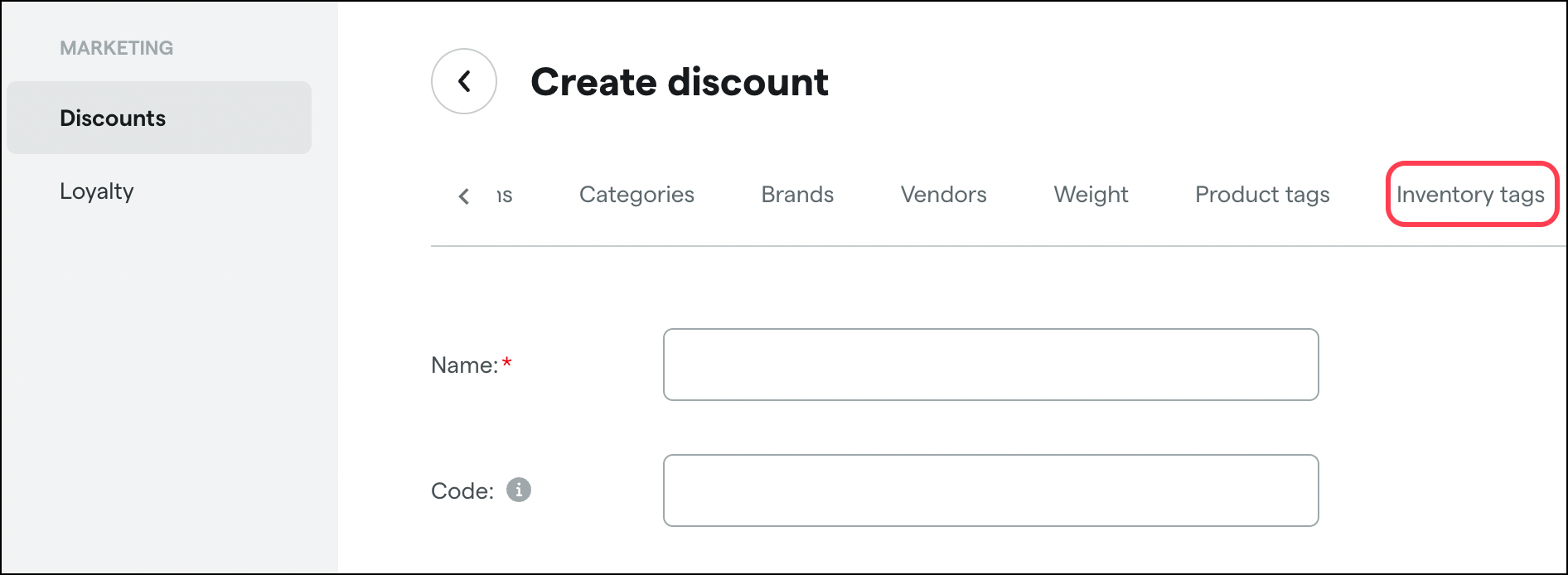This screenshot has width=1568, height=575.
Task: Focus the Code text field
Action: point(990,490)
